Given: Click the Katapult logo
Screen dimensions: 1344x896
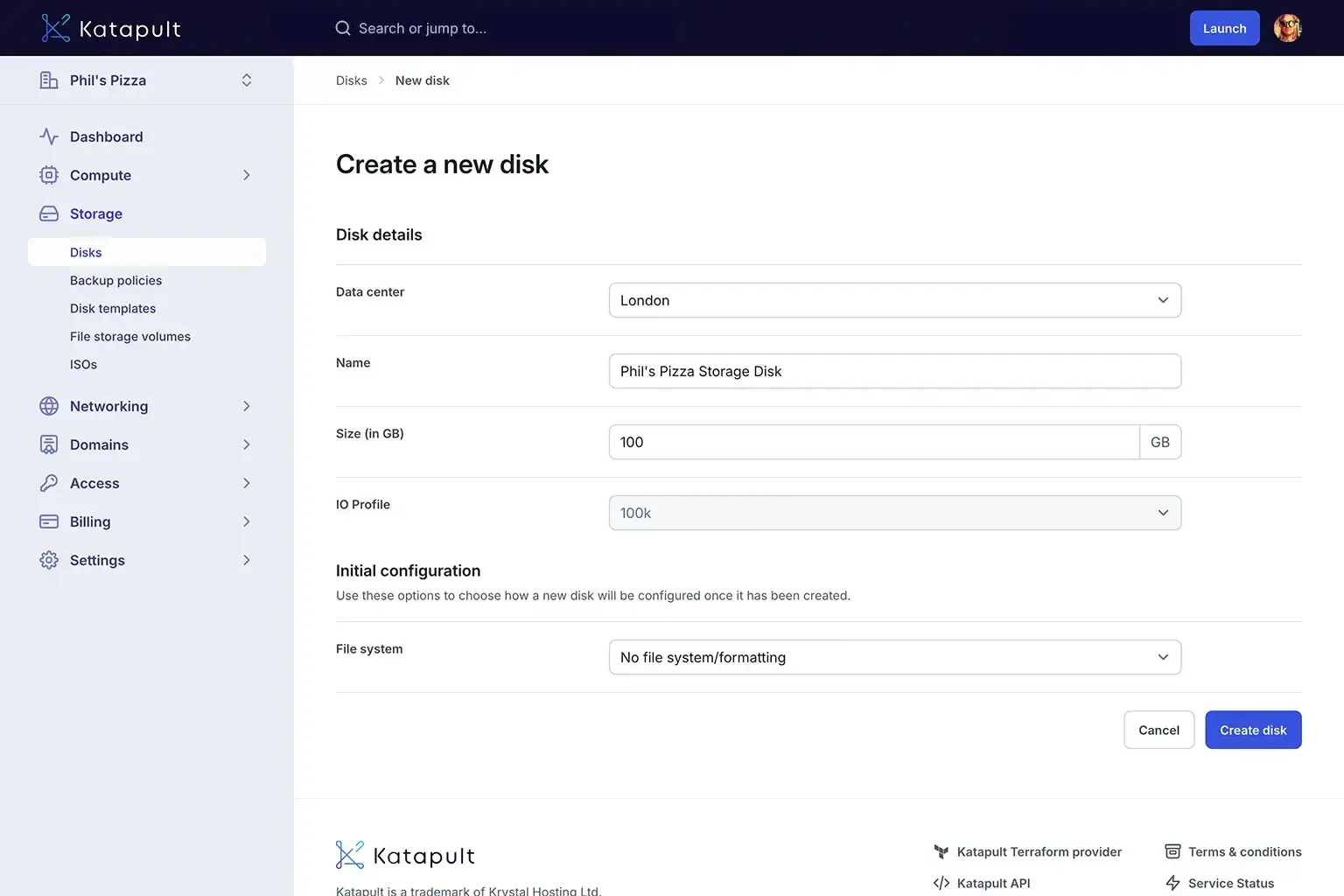Looking at the screenshot, I should coord(111,27).
